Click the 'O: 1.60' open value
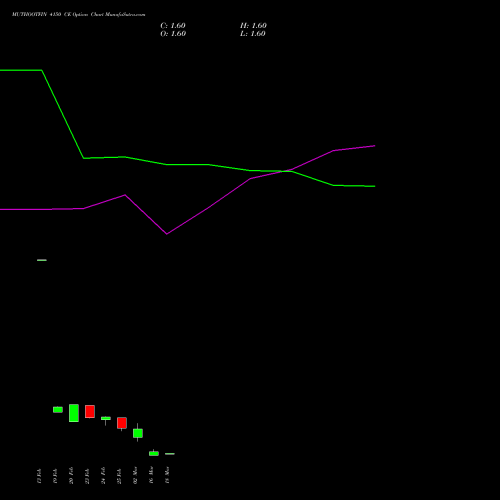 tap(173, 34)
